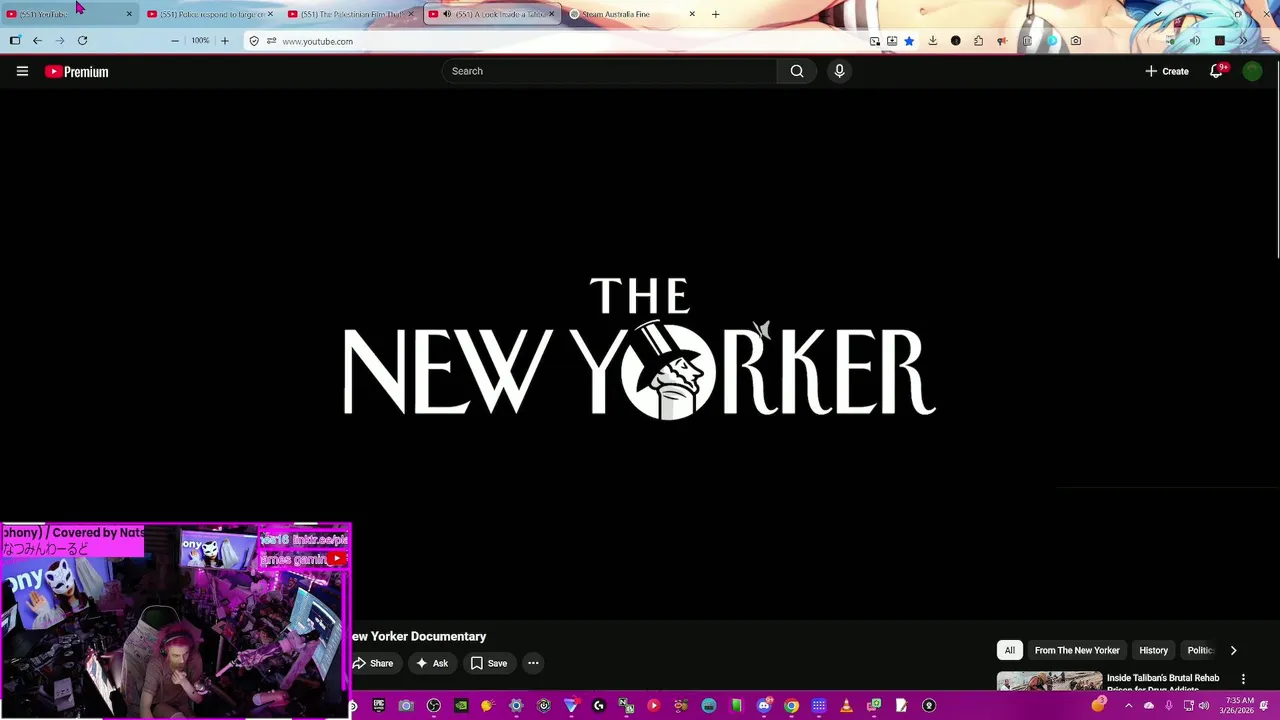This screenshot has height=720, width=1280.
Task: Open the Create menu
Action: pyautogui.click(x=1167, y=71)
